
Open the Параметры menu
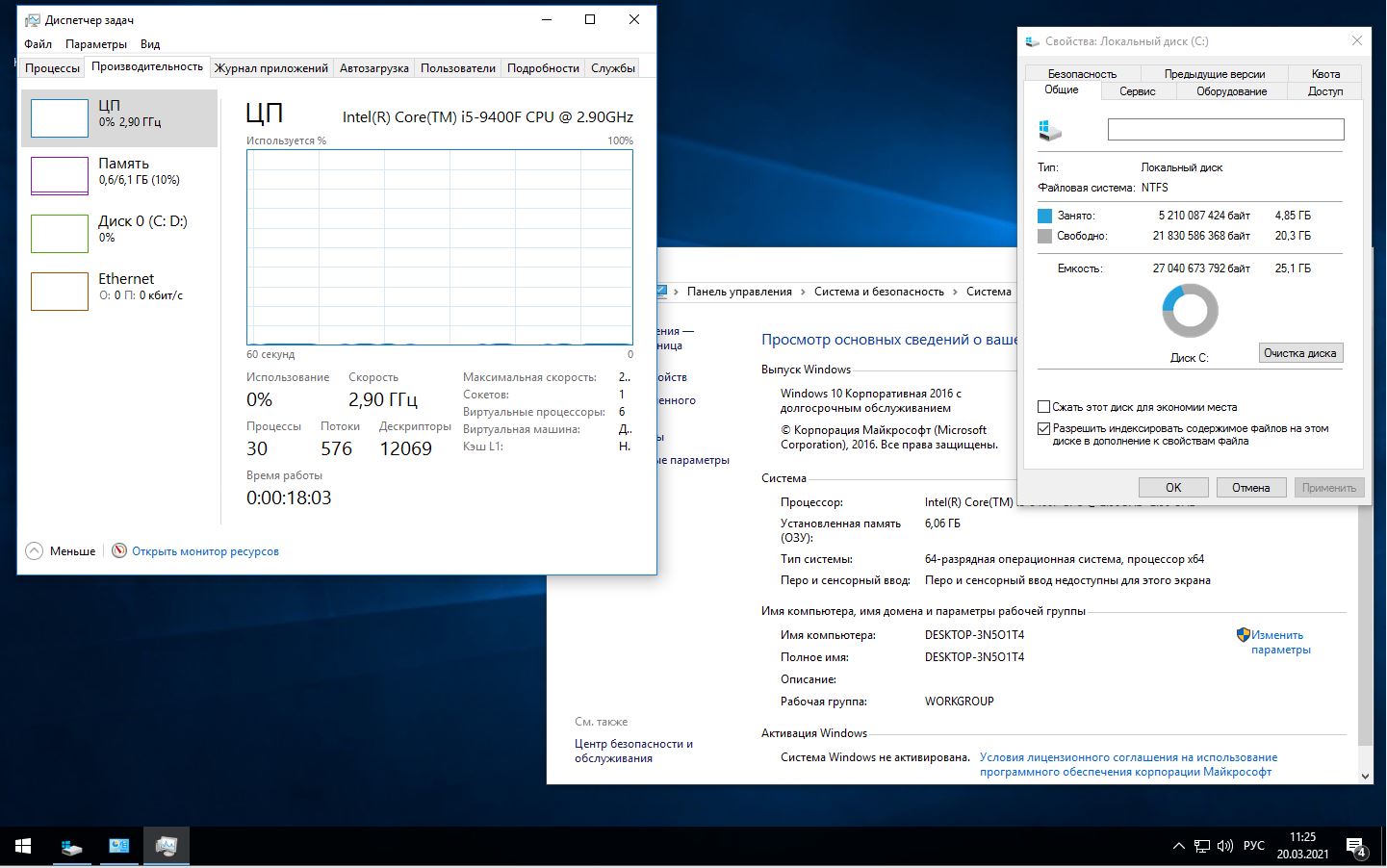(x=96, y=44)
